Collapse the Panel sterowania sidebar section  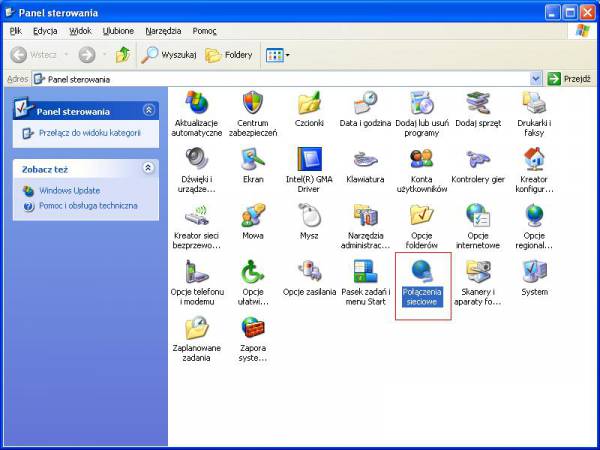[x=148, y=111]
